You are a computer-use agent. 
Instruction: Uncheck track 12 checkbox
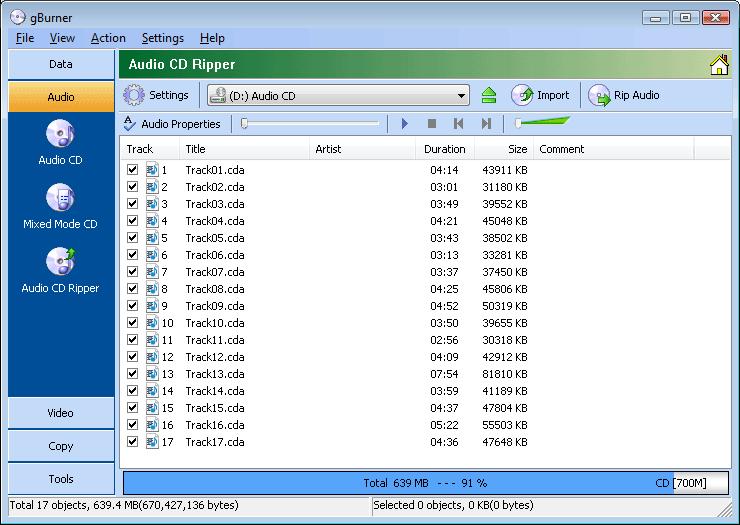click(133, 356)
